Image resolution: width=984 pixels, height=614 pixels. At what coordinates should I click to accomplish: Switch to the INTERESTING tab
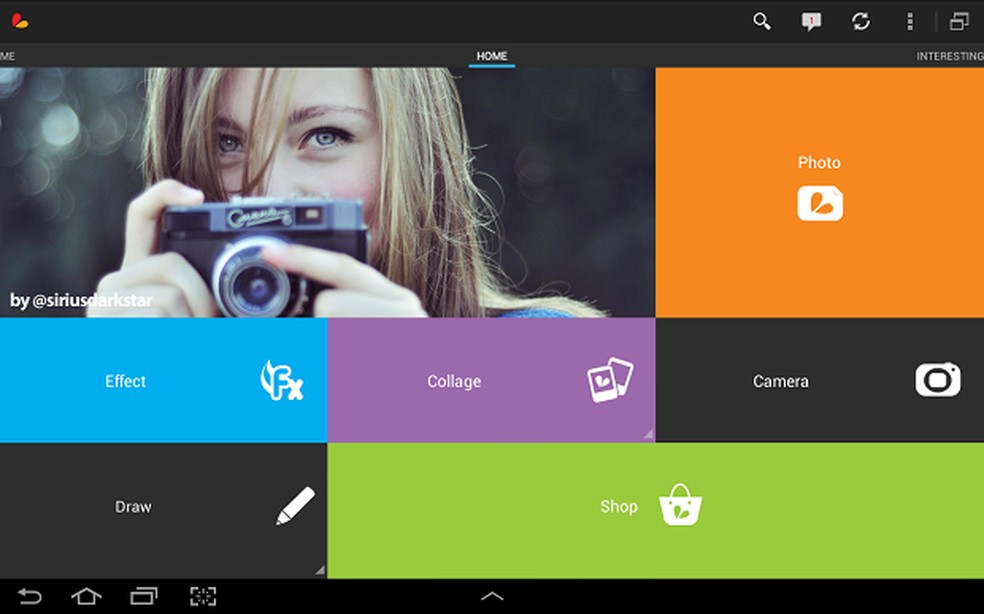949,56
